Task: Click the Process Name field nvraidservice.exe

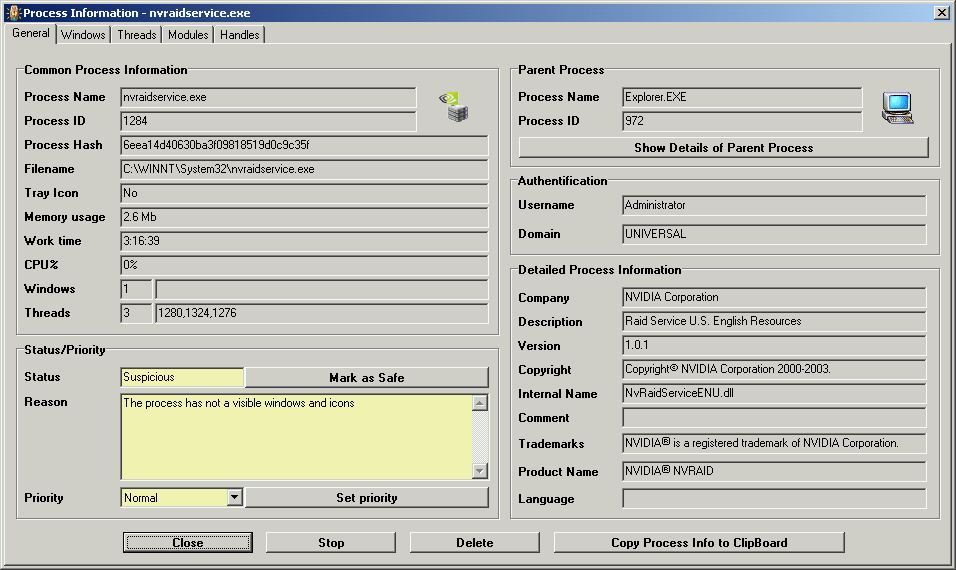Action: (268, 97)
